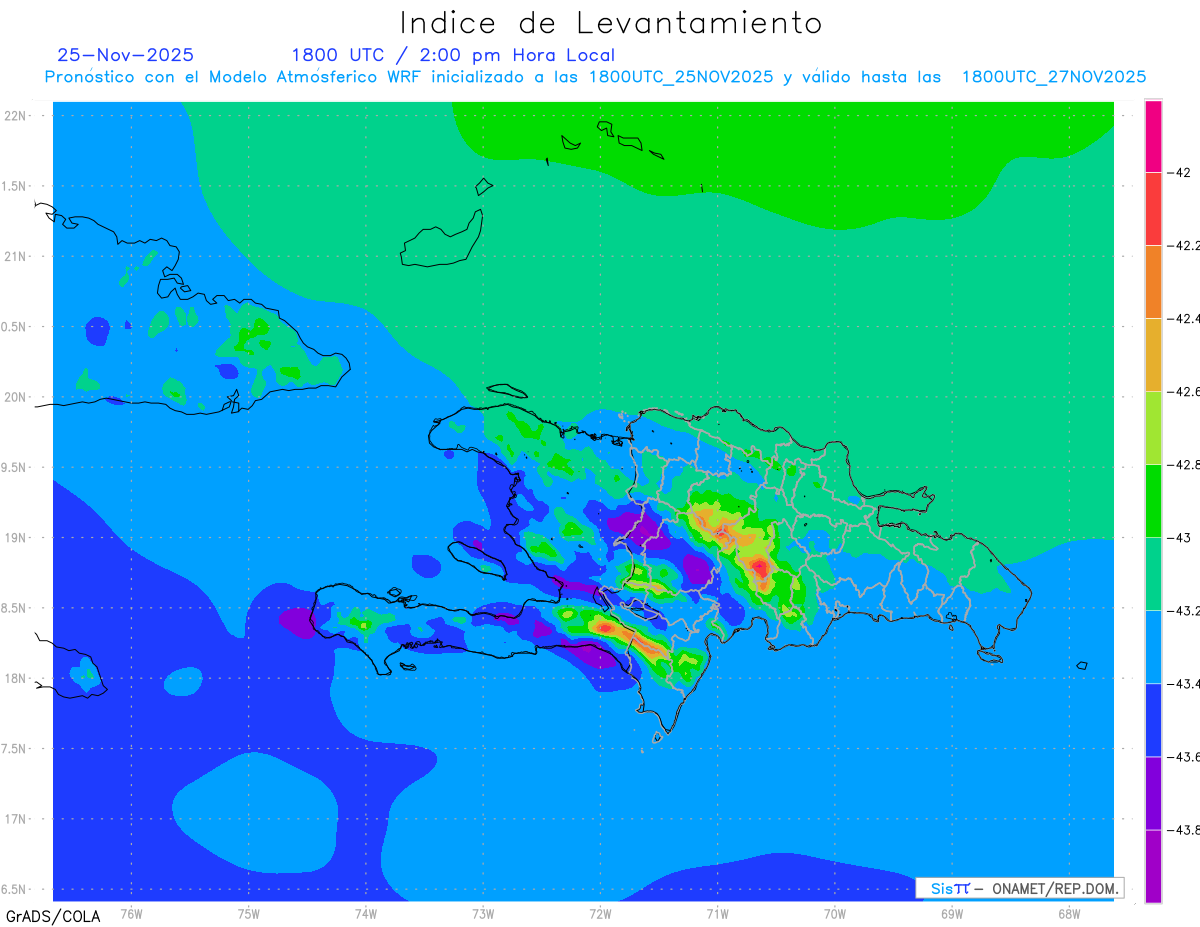Screen dimensions: 1200x927
Task: Click the 75W longitude axis label
Action: [x=249, y=913]
